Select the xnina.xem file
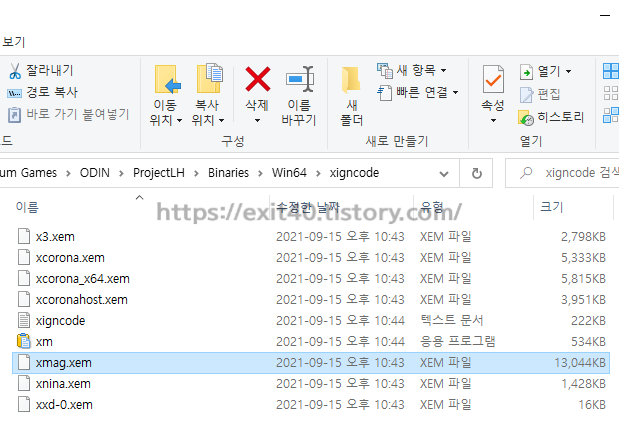The image size is (619, 425). [x=63, y=384]
